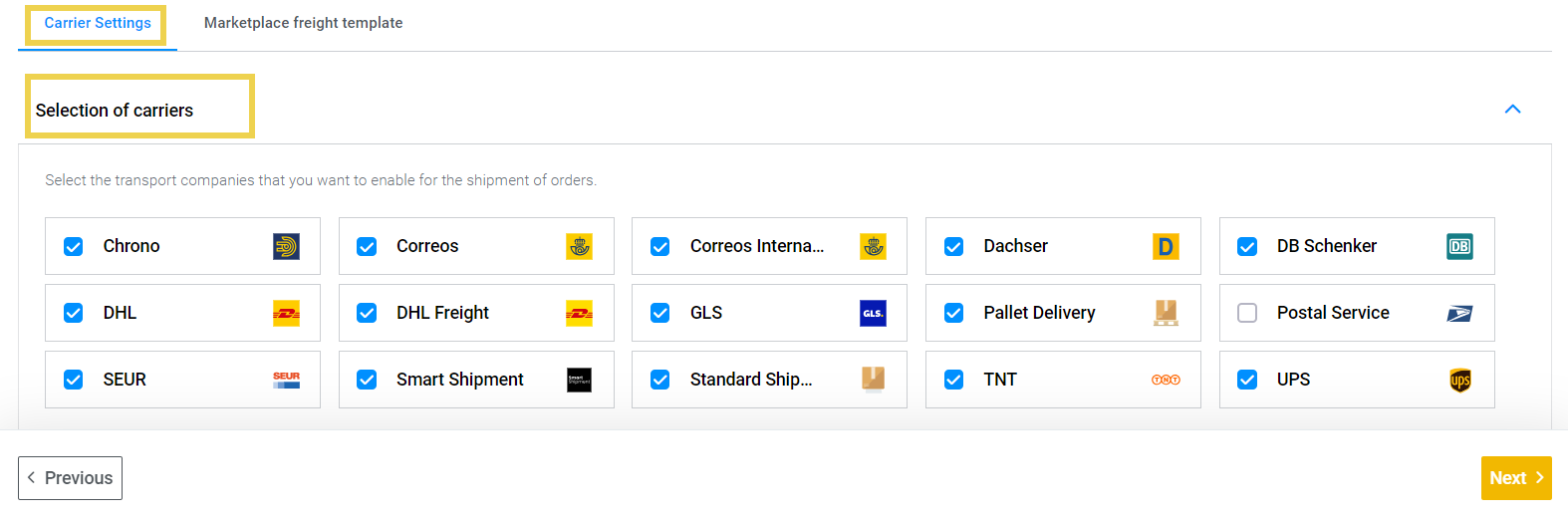Deselect the Standard Shipment checkbox
1568x523 pixels.
660,380
